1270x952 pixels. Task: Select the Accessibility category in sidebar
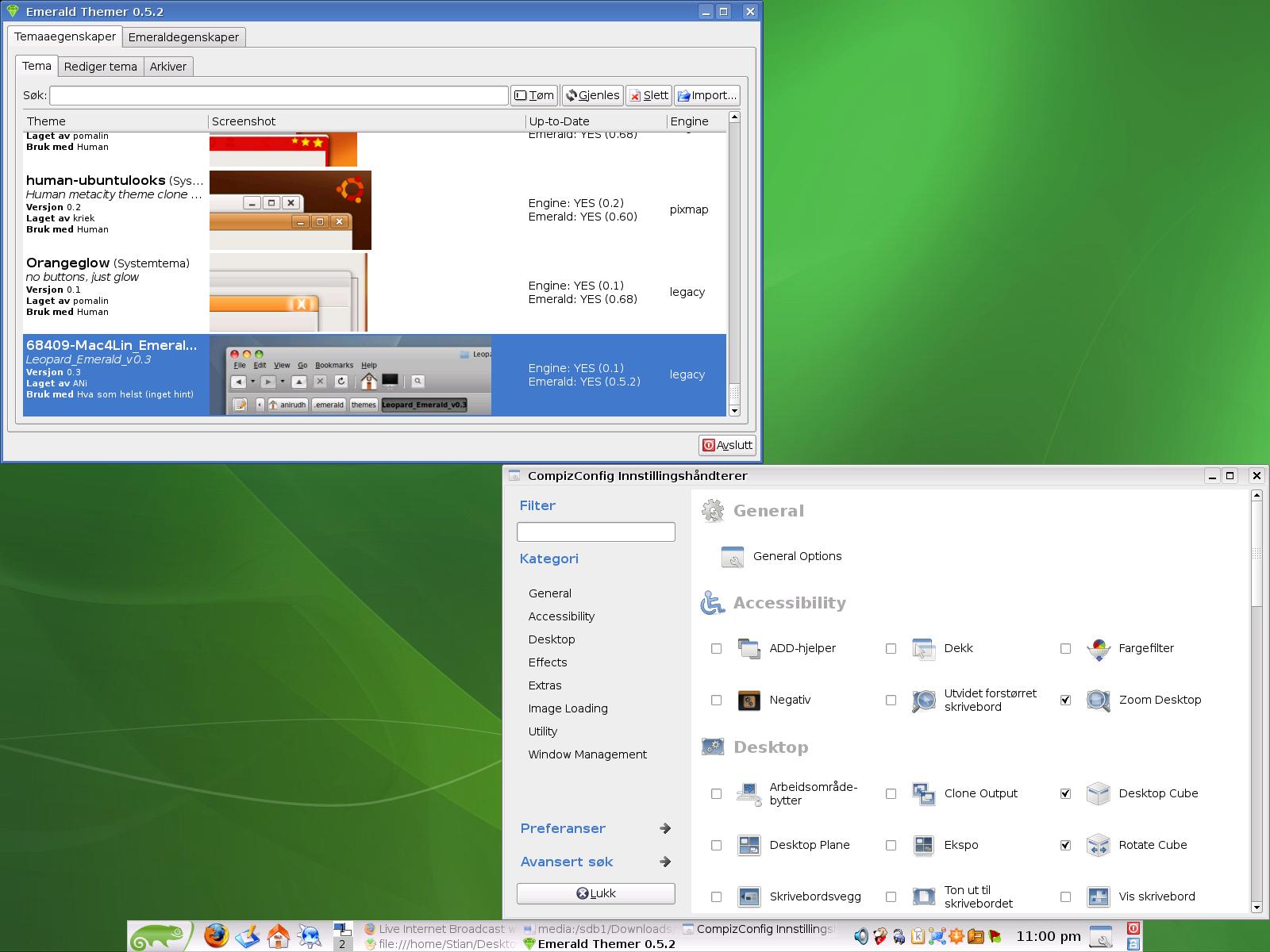click(561, 616)
